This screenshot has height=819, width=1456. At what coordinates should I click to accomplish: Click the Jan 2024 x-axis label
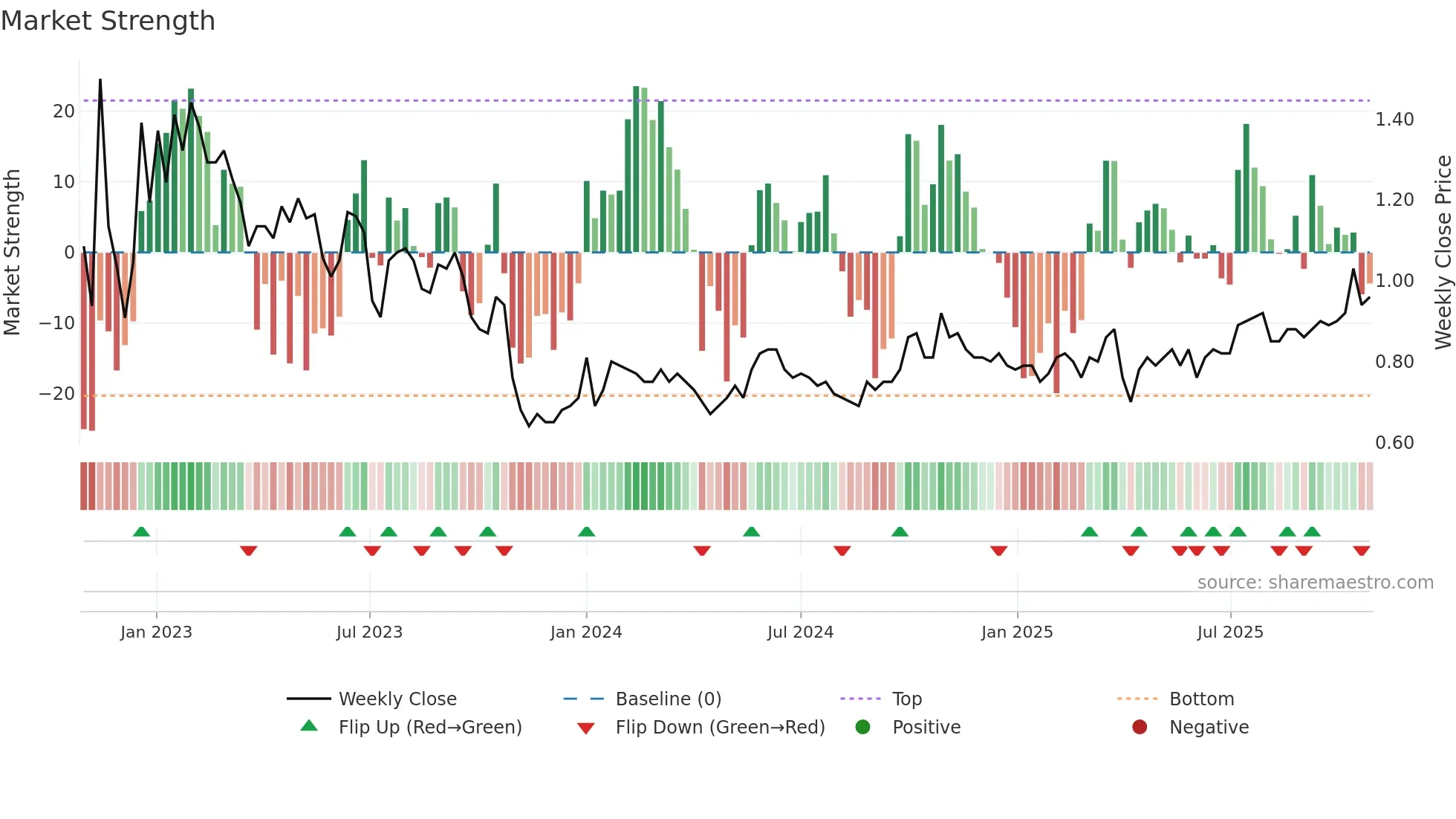pos(586,632)
